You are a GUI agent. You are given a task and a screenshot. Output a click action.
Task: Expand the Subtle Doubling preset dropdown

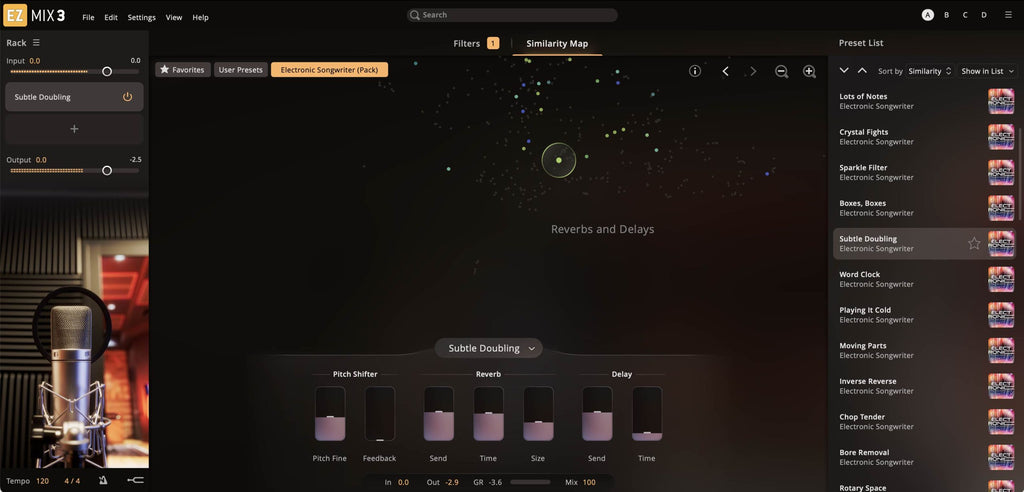[x=488, y=348]
